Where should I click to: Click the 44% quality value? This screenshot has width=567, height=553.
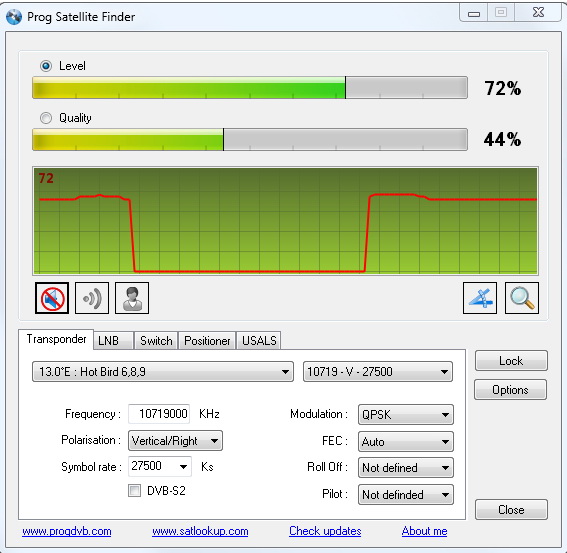click(x=503, y=140)
